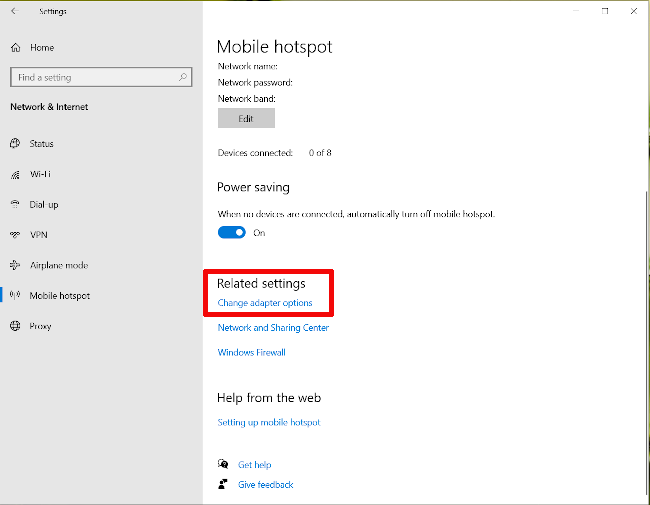Click the Wi-Fi signal icon
This screenshot has width=650, height=505.
15,175
